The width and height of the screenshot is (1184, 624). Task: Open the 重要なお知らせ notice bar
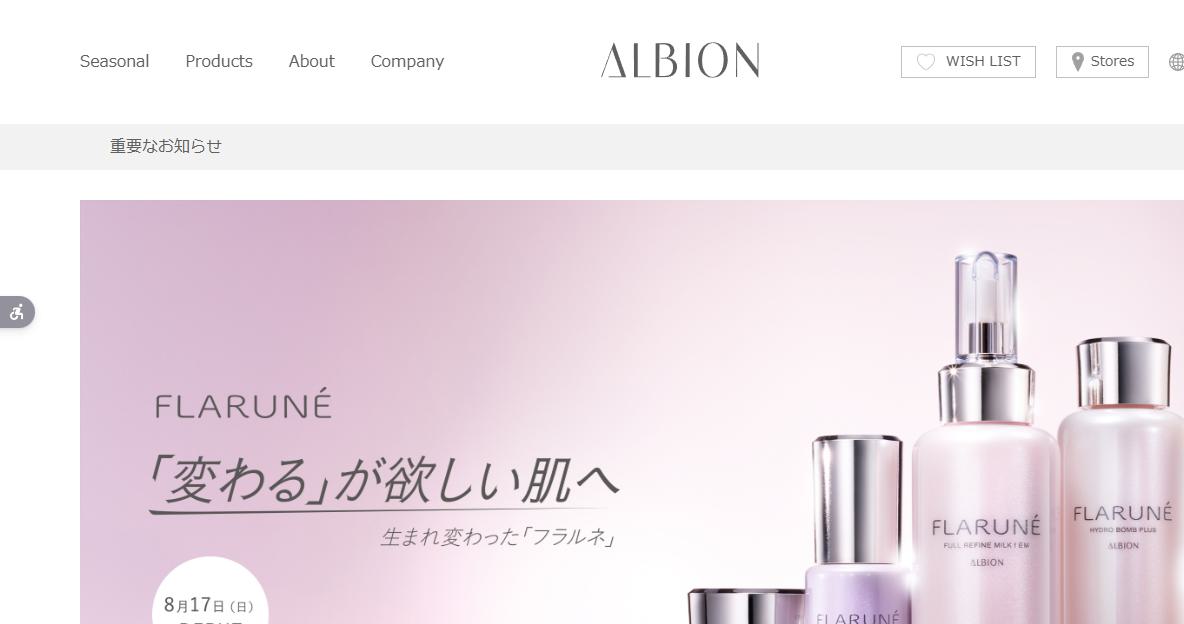tap(166, 147)
